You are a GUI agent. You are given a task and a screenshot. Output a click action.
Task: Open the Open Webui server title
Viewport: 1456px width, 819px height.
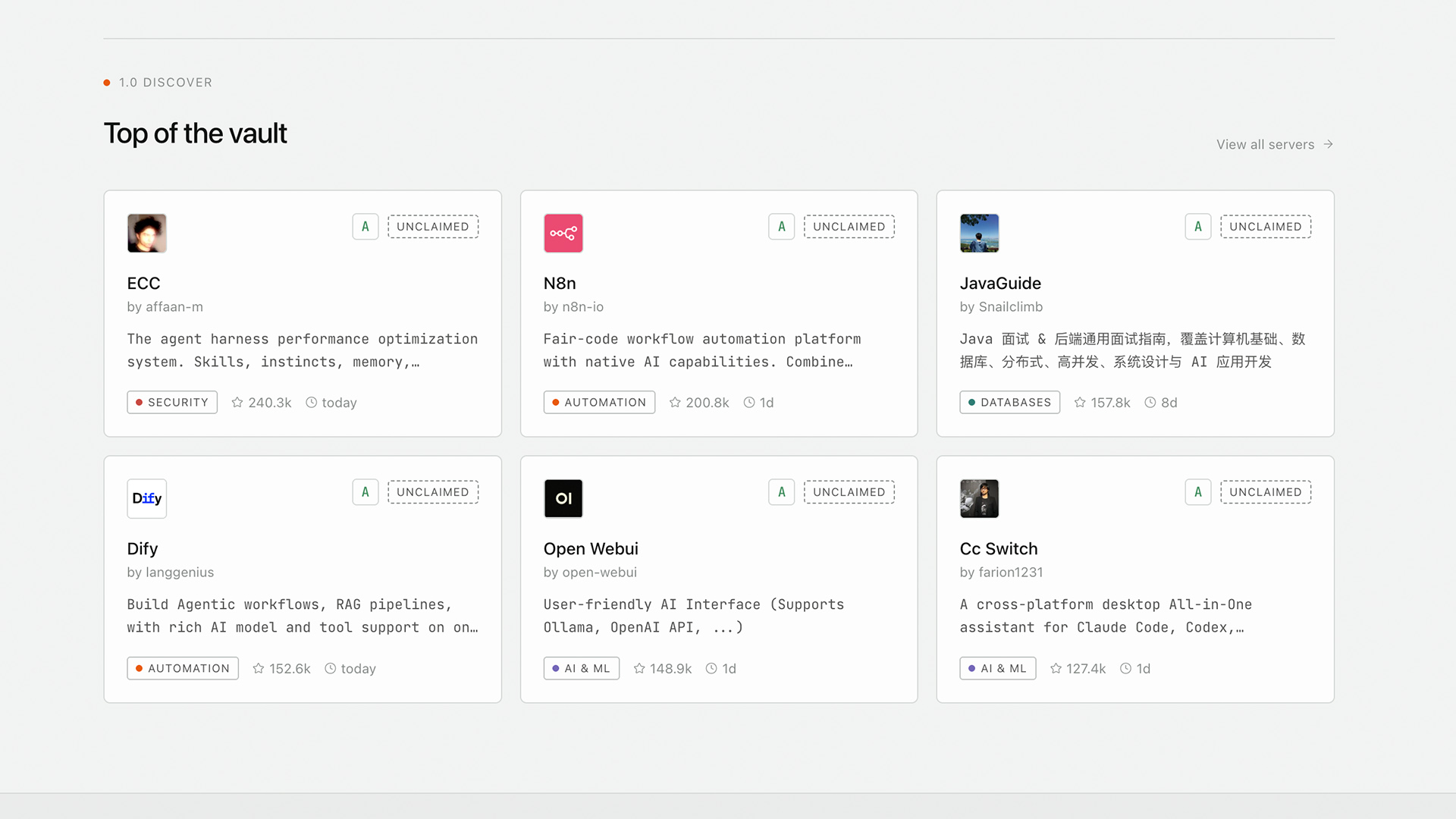coord(591,548)
